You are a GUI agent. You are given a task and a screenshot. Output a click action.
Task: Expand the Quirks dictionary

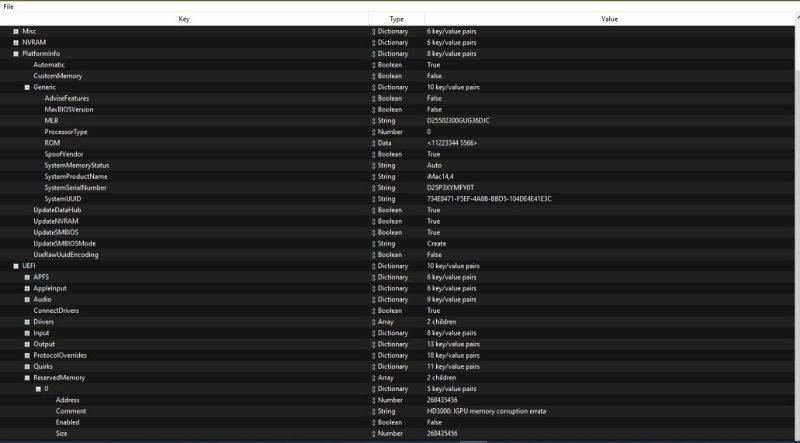click(27, 367)
